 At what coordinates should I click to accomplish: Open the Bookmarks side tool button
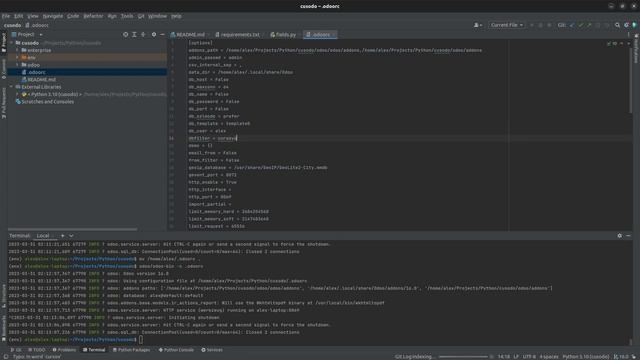(x=4, y=329)
